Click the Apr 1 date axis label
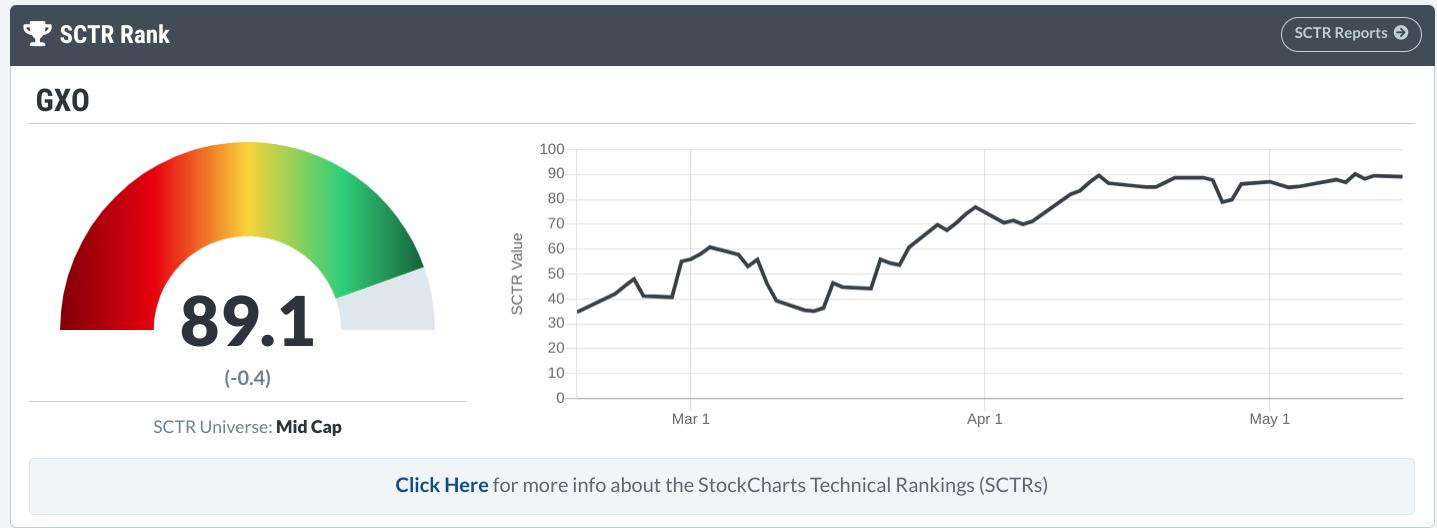This screenshot has width=1437, height=528. (x=984, y=419)
